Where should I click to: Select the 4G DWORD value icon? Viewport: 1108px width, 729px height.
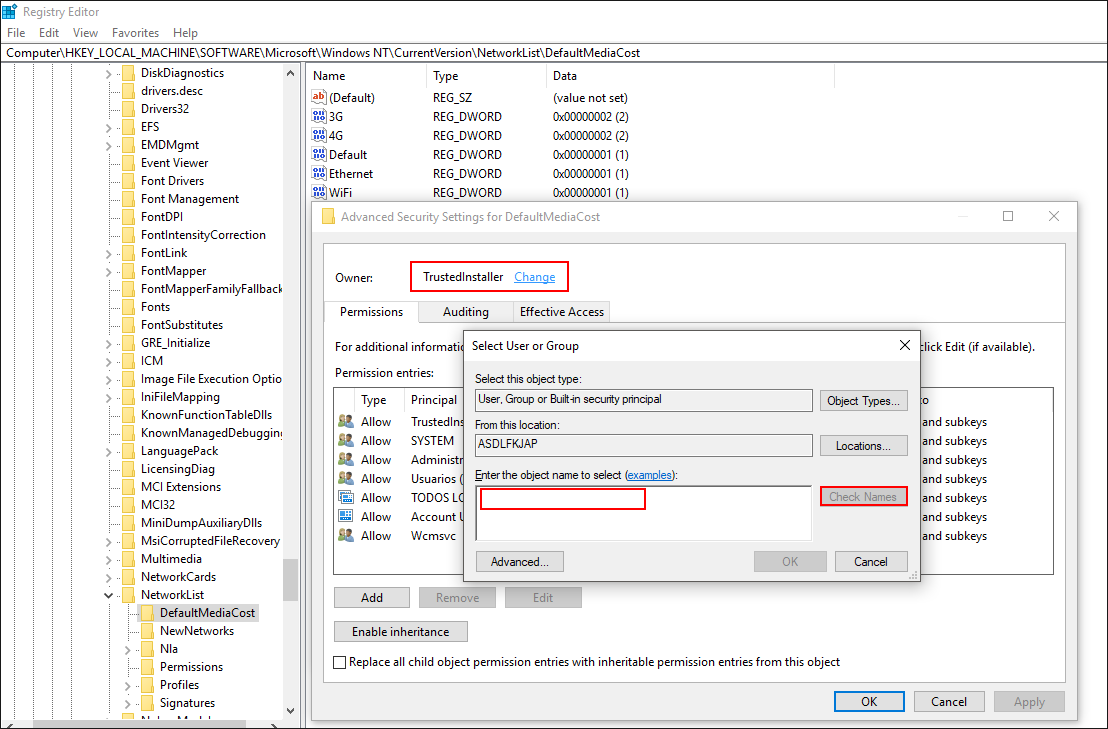point(319,136)
